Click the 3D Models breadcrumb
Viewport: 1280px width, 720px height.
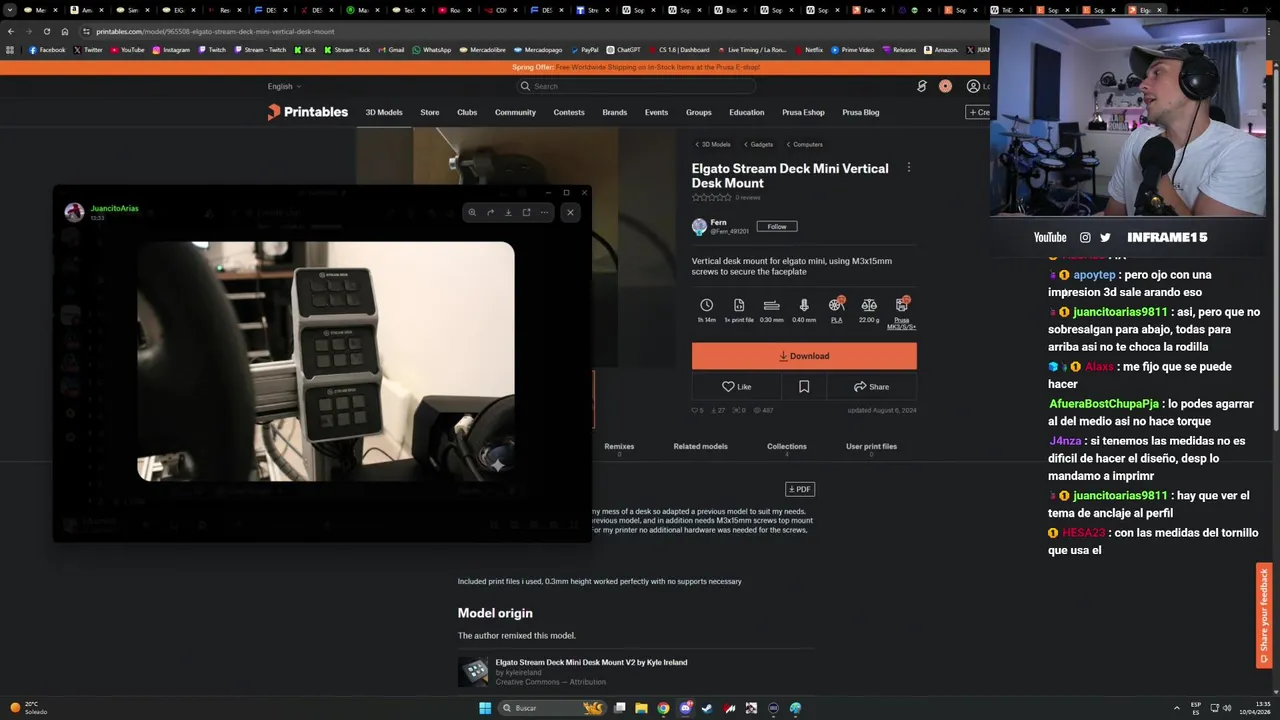coord(713,144)
